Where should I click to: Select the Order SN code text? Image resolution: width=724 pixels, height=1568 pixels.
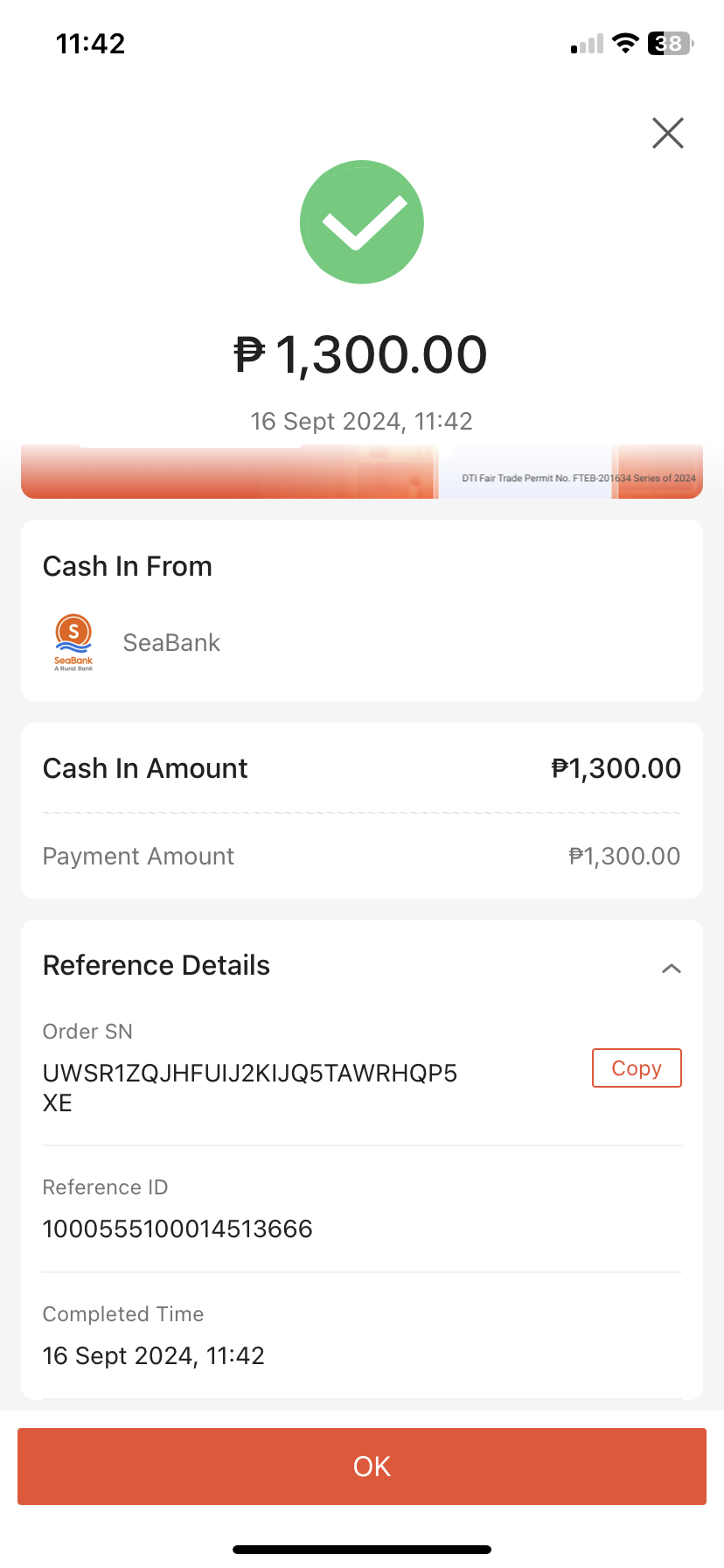click(x=250, y=1088)
